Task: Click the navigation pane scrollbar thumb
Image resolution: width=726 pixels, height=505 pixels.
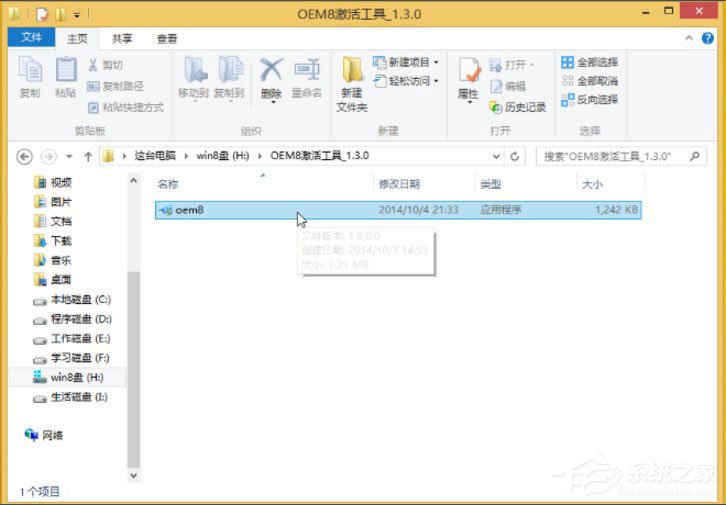Action: 133,369
